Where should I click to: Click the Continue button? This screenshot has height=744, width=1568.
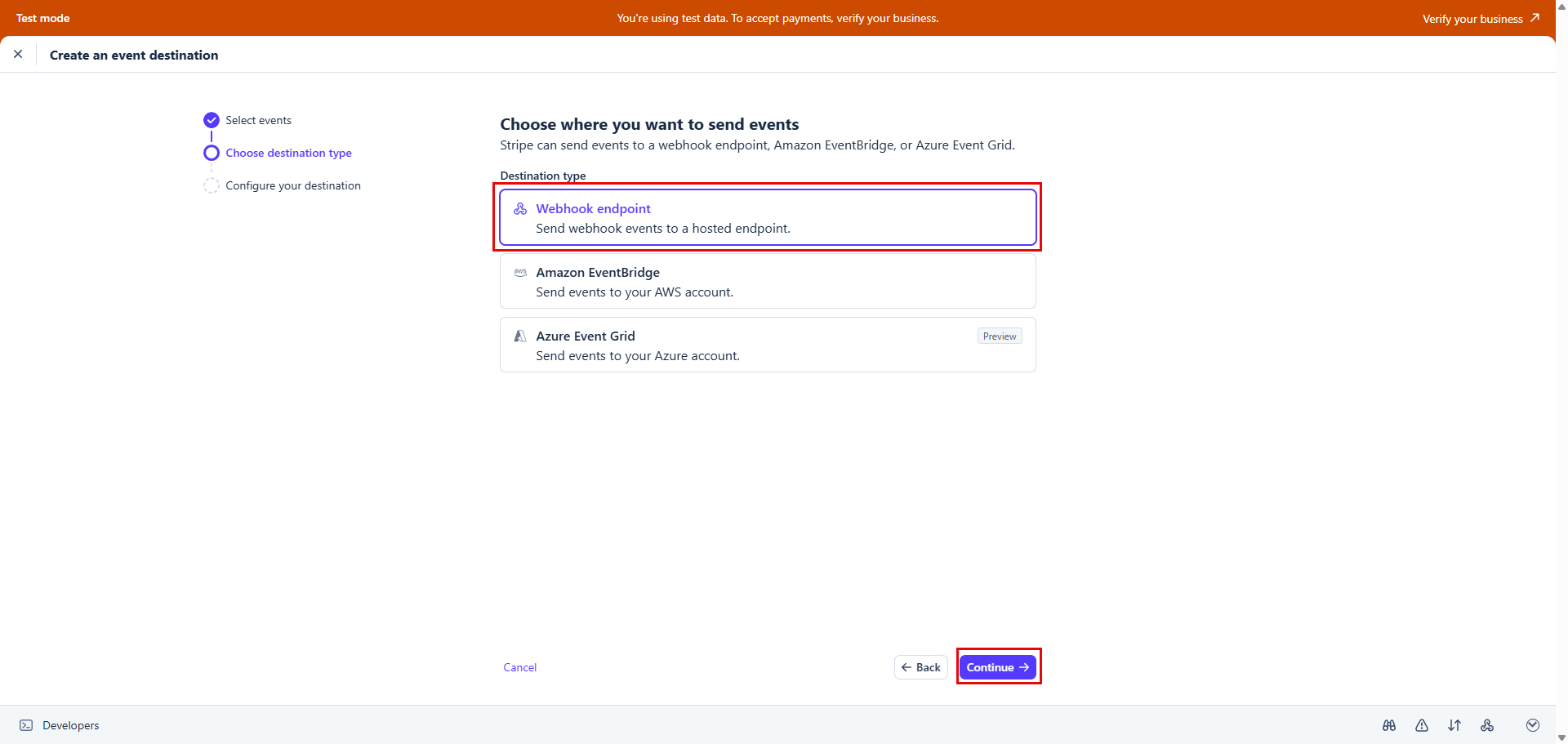tap(997, 667)
